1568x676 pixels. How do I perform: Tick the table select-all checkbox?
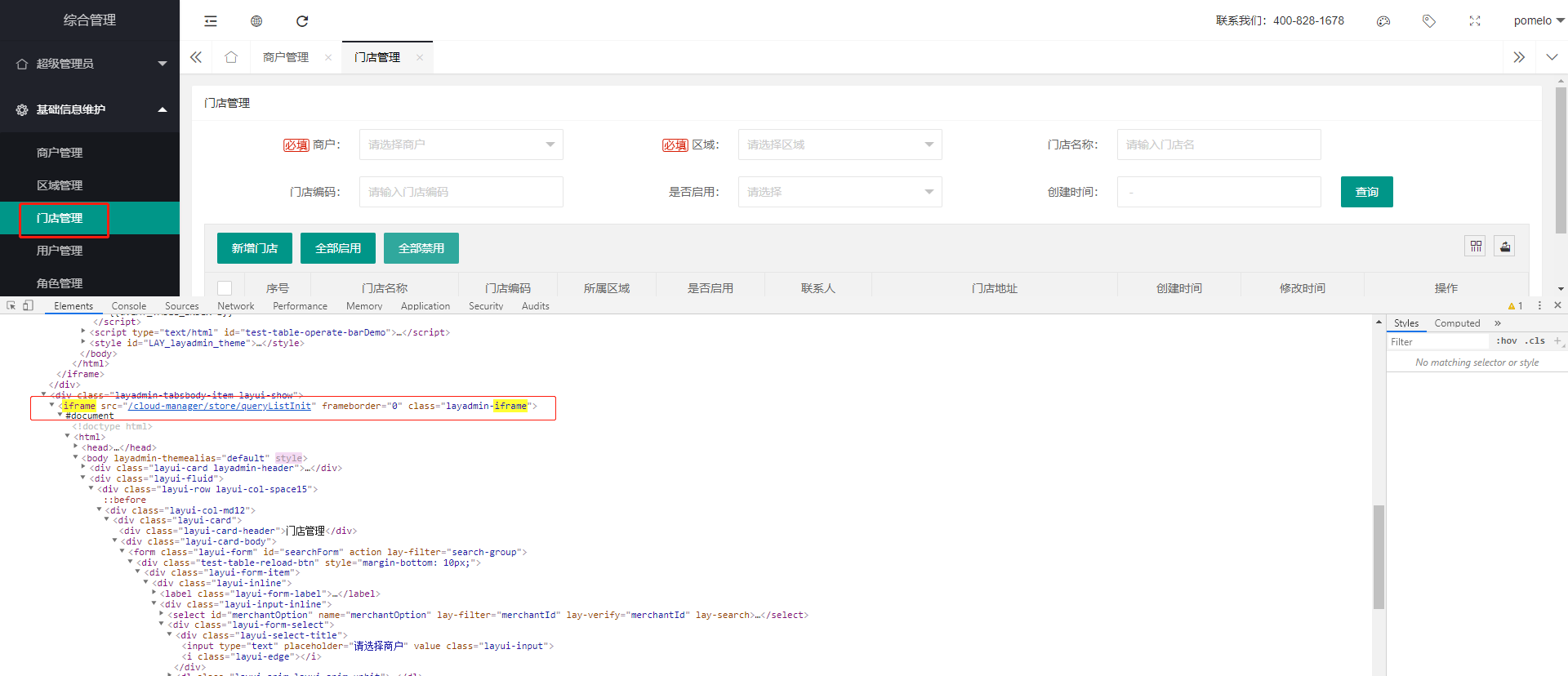coord(225,288)
